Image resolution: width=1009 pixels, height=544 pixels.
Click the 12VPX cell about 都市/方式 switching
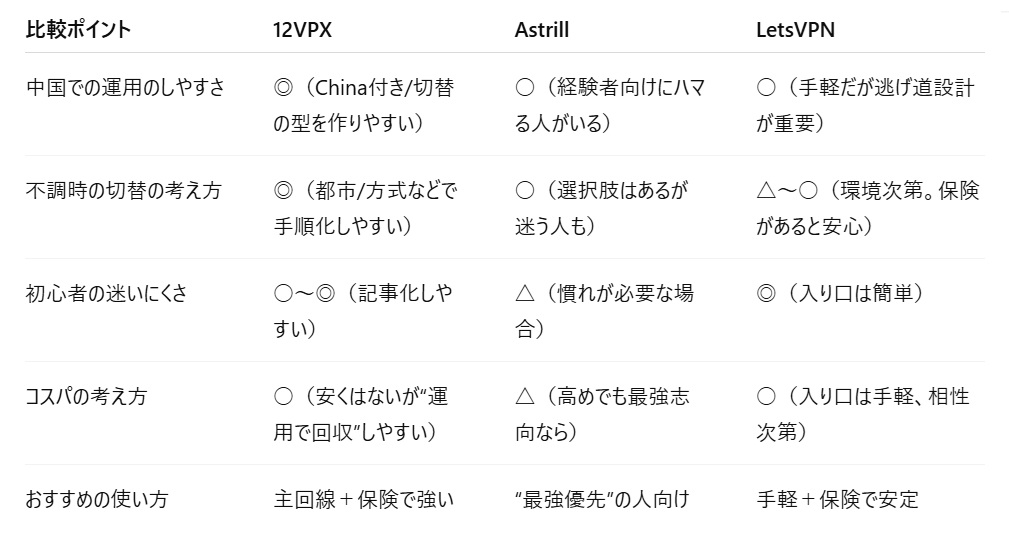click(363, 208)
